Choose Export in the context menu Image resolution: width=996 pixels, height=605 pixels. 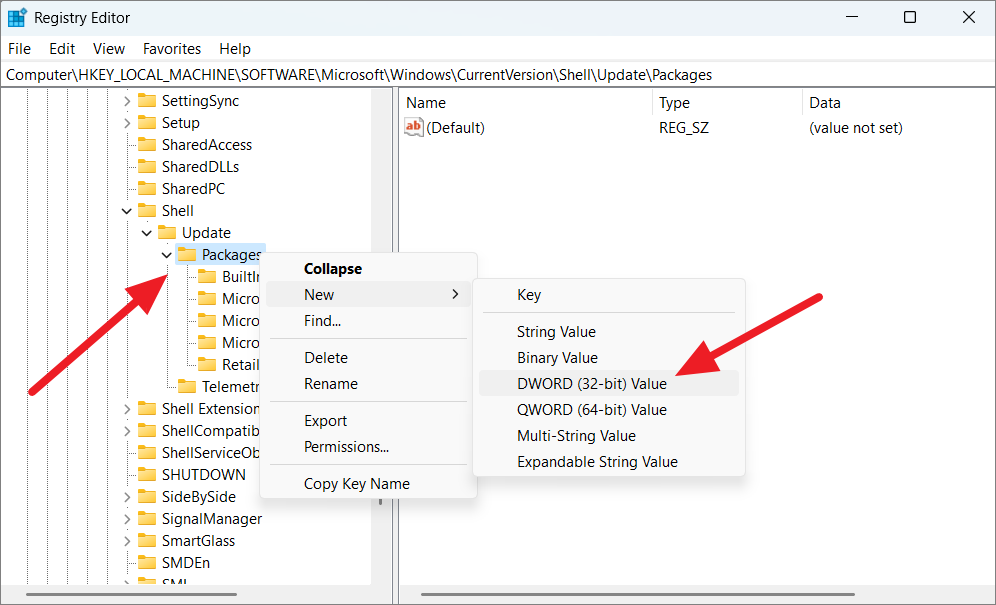(368, 421)
